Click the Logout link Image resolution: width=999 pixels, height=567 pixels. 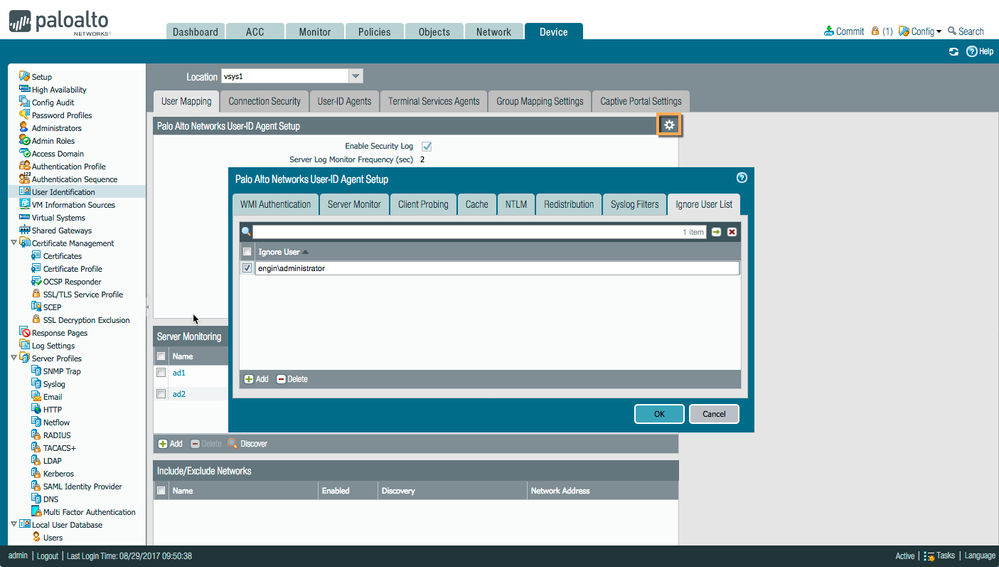point(47,556)
